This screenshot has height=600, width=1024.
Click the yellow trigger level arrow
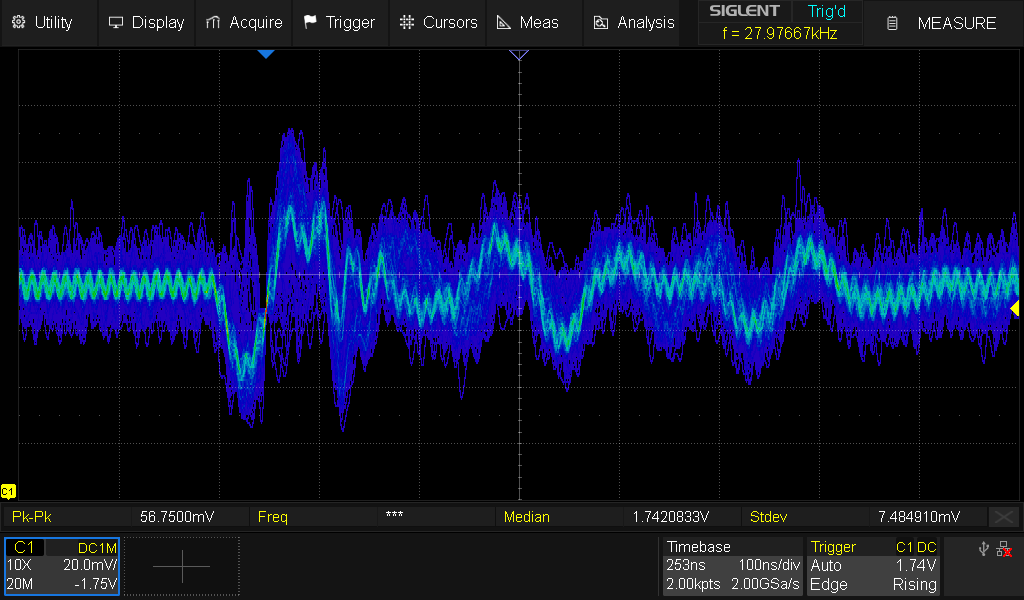pyautogui.click(x=1014, y=309)
